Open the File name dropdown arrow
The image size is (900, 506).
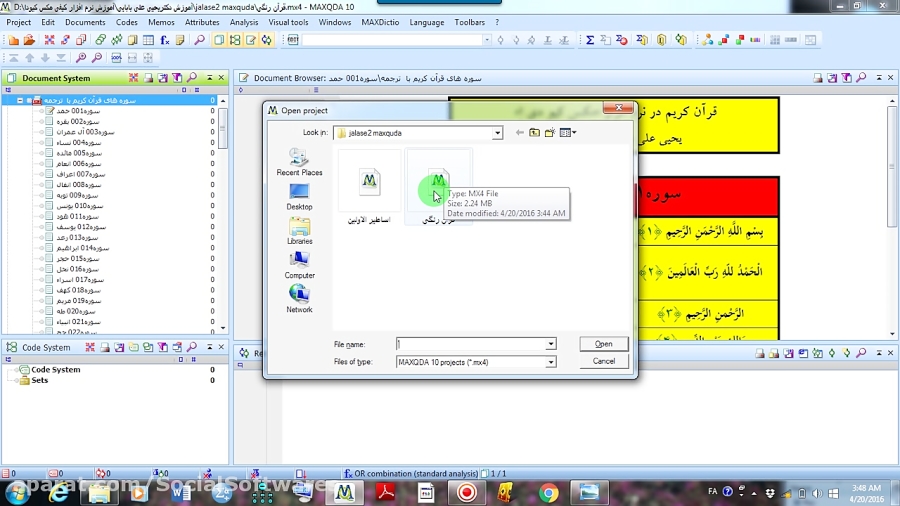[x=550, y=344]
